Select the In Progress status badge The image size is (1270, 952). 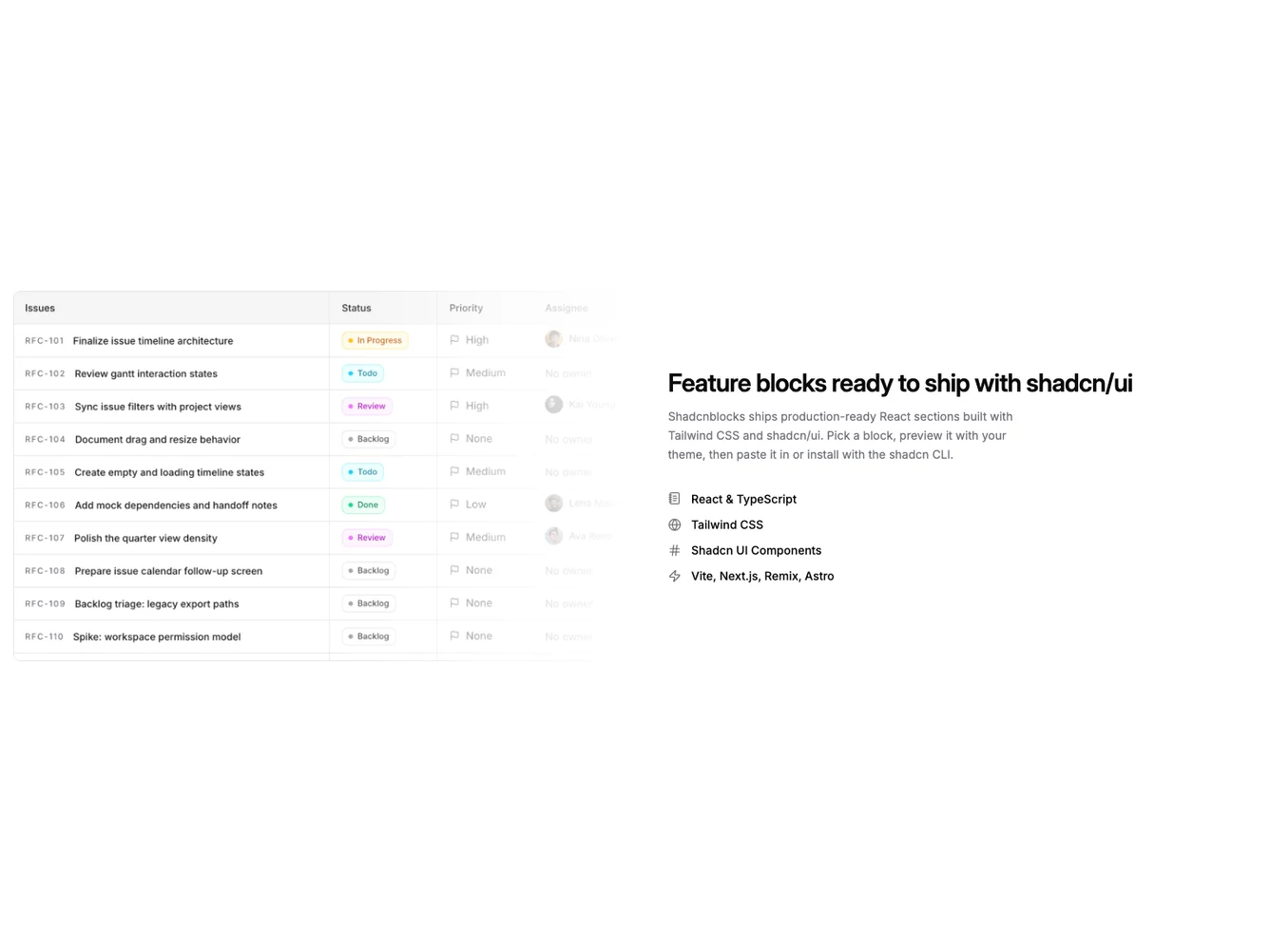click(375, 340)
